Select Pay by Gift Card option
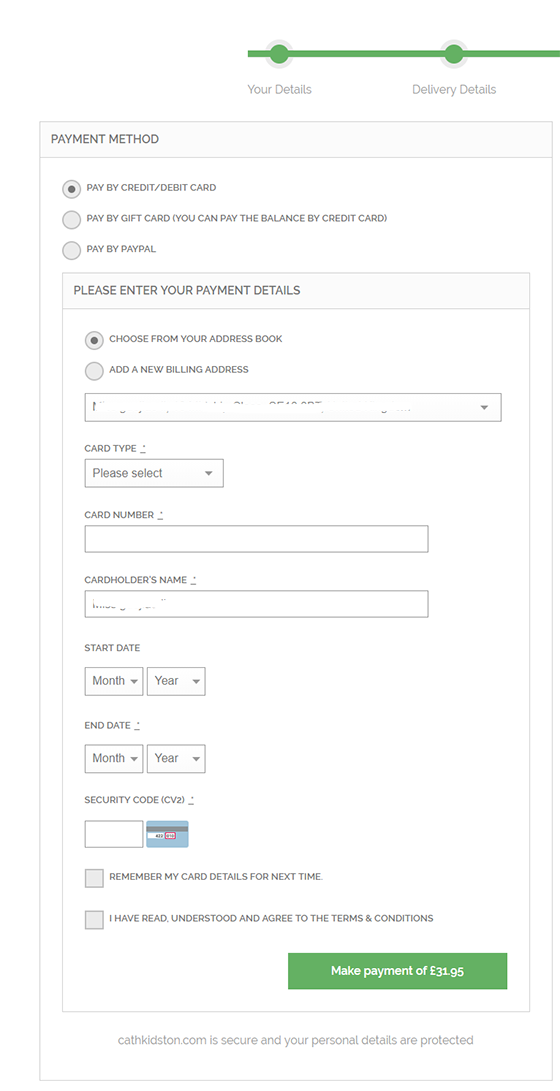 pyautogui.click(x=72, y=219)
